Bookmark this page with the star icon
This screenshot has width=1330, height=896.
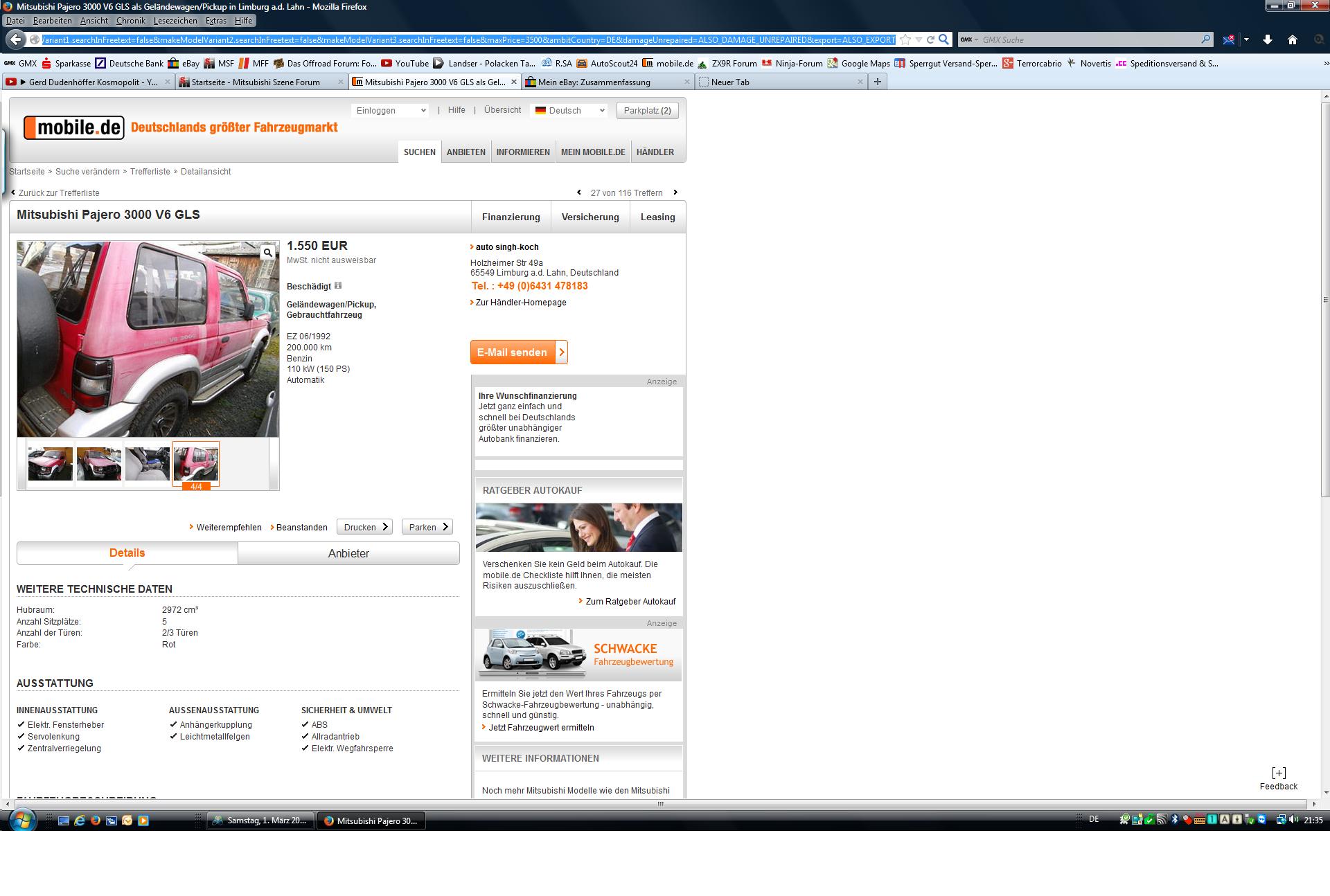(x=905, y=39)
